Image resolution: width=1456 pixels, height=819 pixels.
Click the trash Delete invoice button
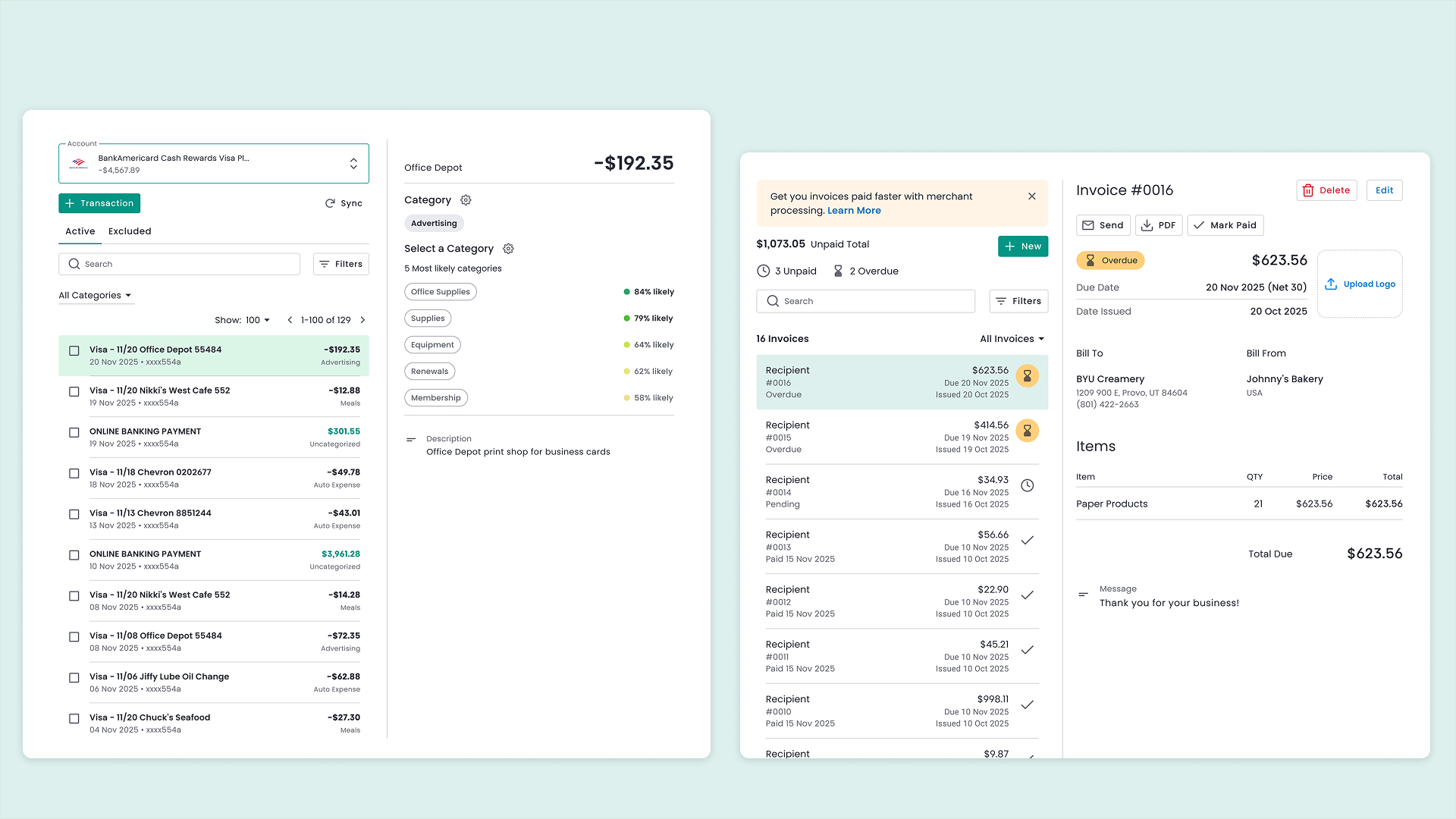1326,190
